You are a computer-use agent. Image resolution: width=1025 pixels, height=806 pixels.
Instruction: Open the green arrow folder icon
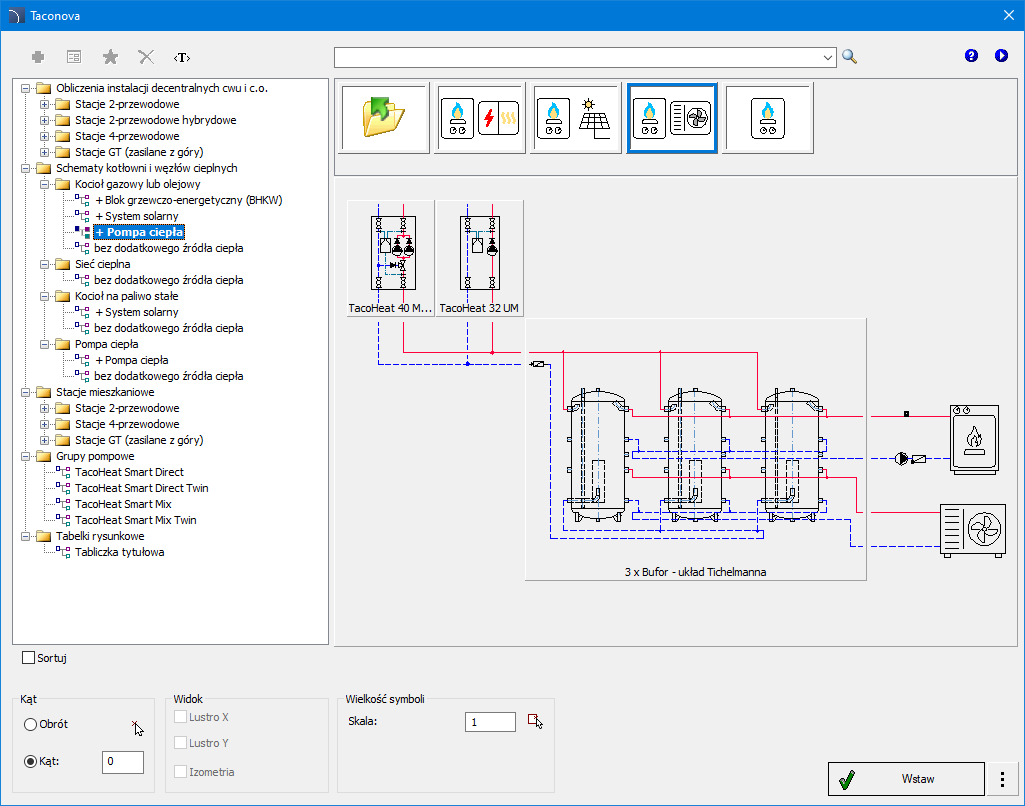382,118
